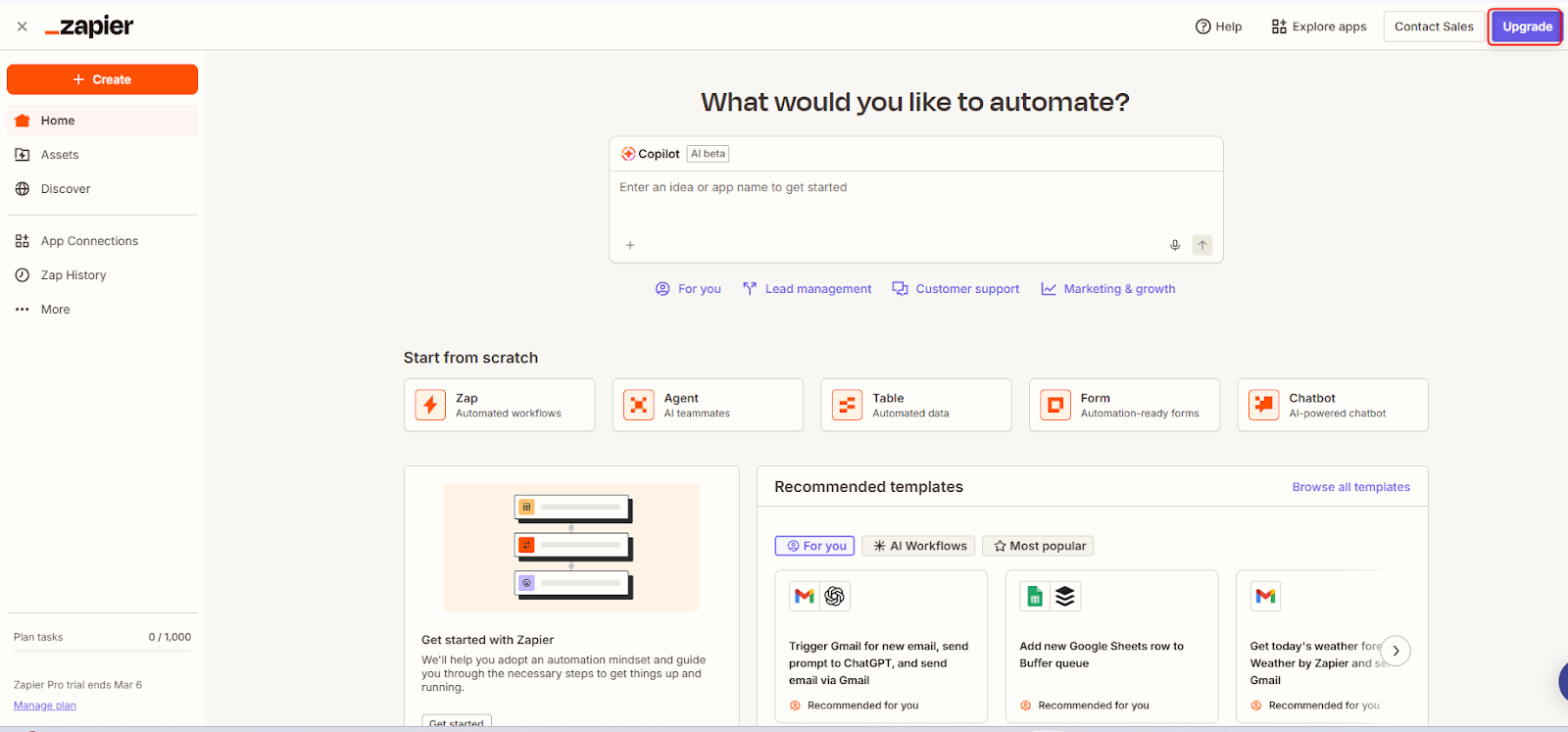
Task: Select the AI Workflows templates filter
Action: pos(918,546)
